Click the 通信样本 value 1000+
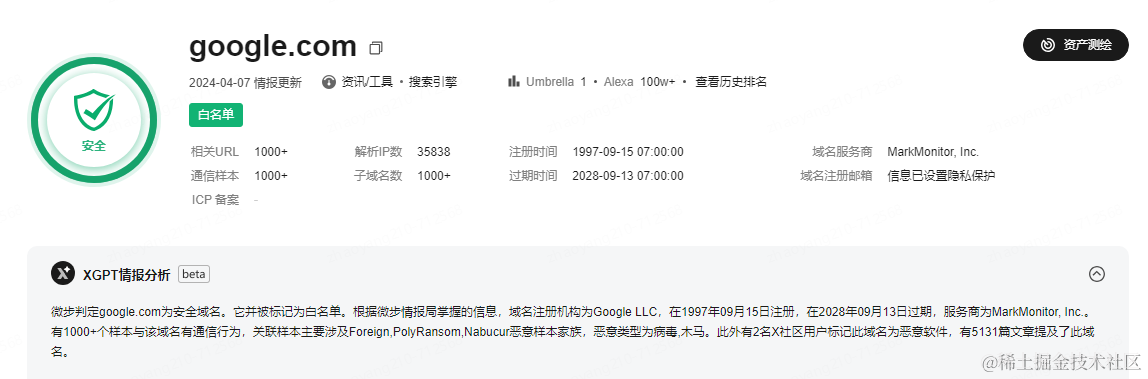 pyautogui.click(x=271, y=176)
